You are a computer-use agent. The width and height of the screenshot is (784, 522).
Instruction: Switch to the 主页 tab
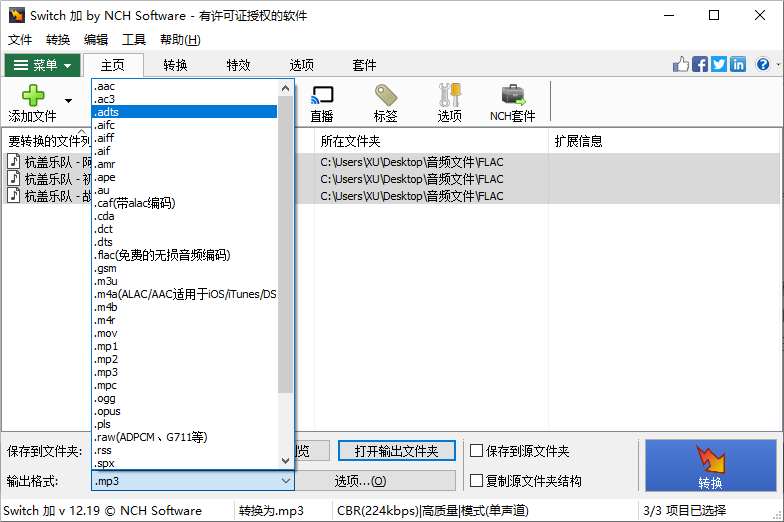(113, 65)
